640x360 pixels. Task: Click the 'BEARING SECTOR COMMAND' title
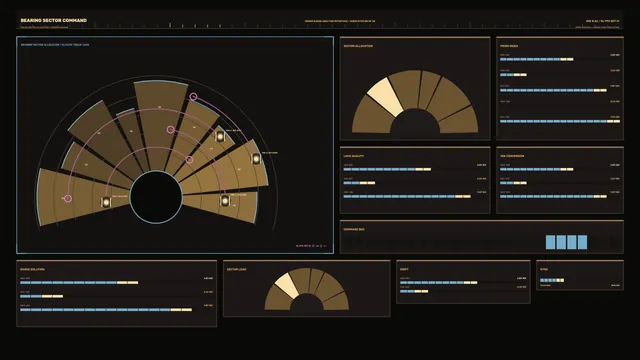[x=54, y=20]
